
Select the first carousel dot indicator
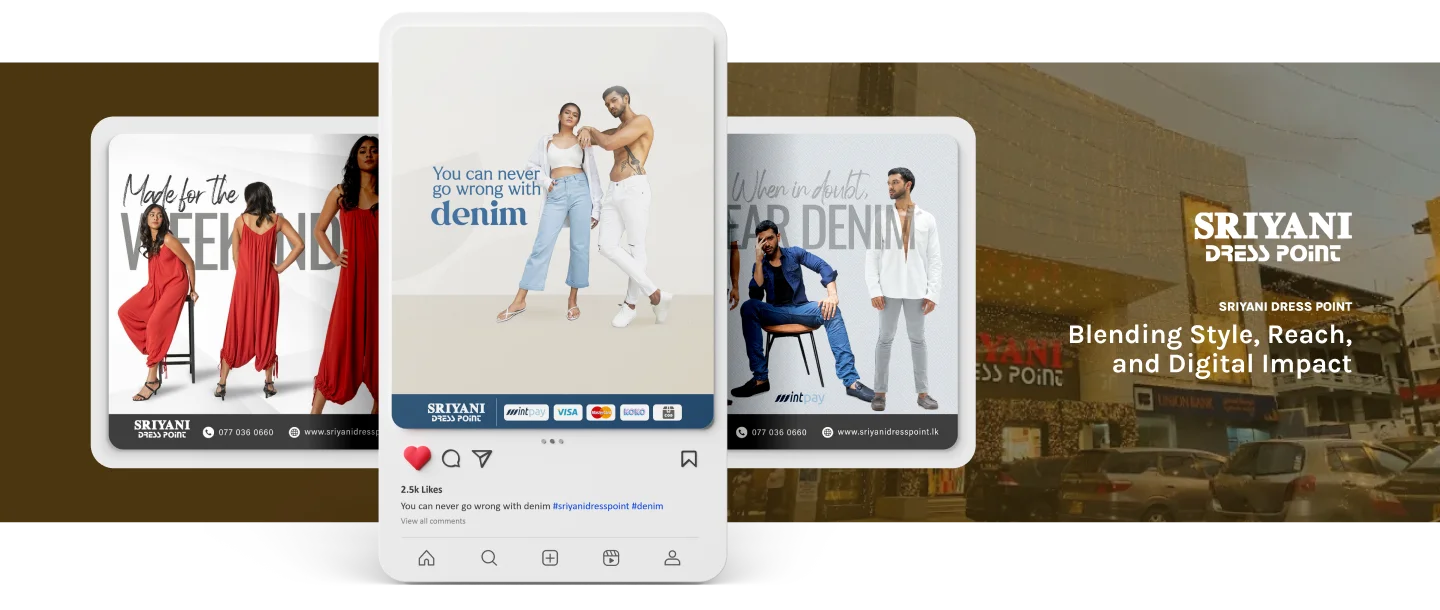[x=544, y=441]
